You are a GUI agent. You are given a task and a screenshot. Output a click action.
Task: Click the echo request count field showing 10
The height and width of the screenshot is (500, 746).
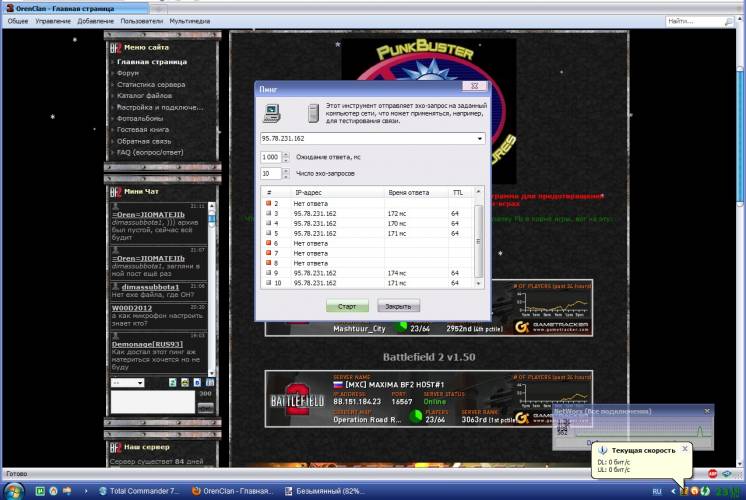click(271, 174)
